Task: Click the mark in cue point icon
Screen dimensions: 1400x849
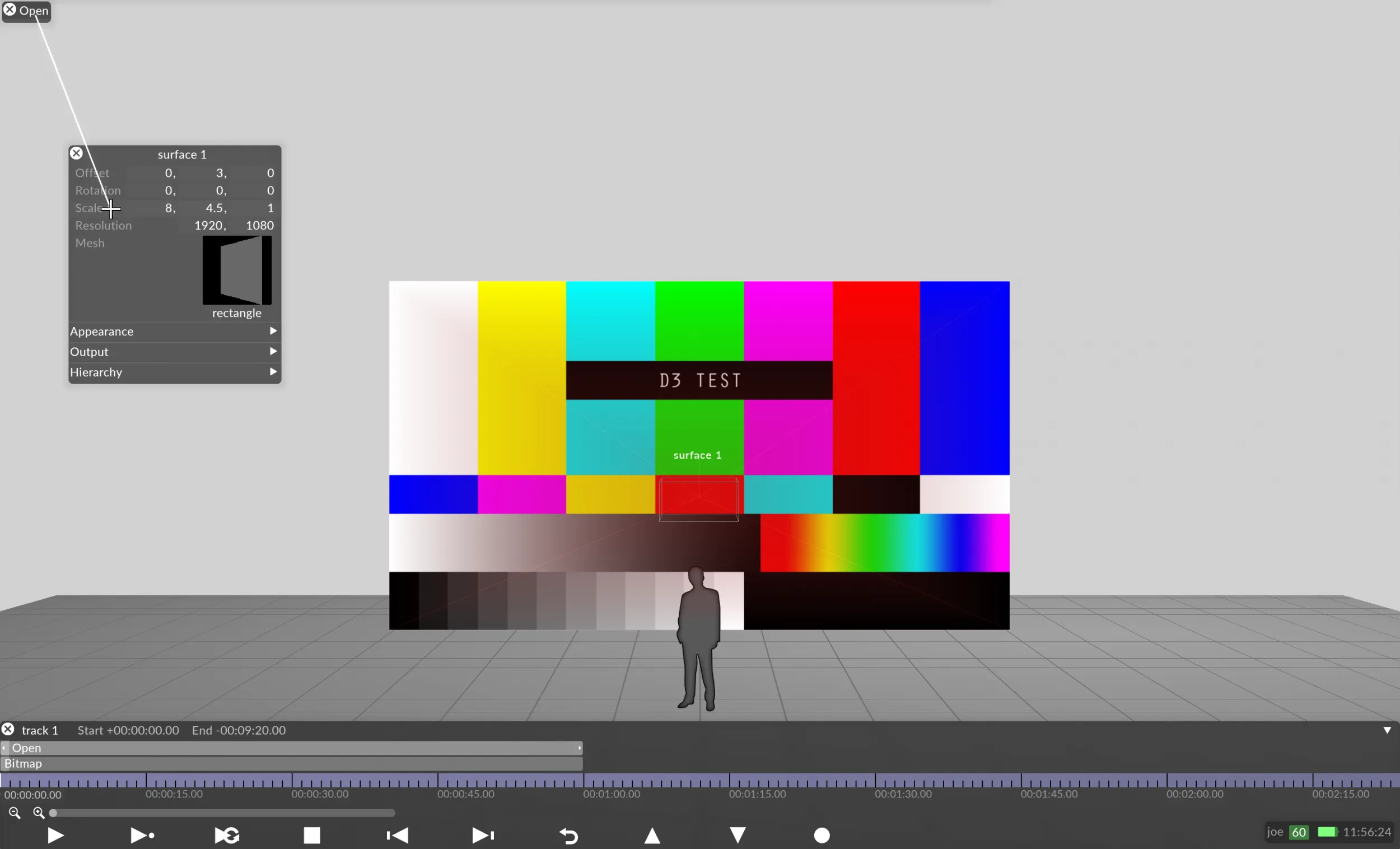Action: click(652, 836)
